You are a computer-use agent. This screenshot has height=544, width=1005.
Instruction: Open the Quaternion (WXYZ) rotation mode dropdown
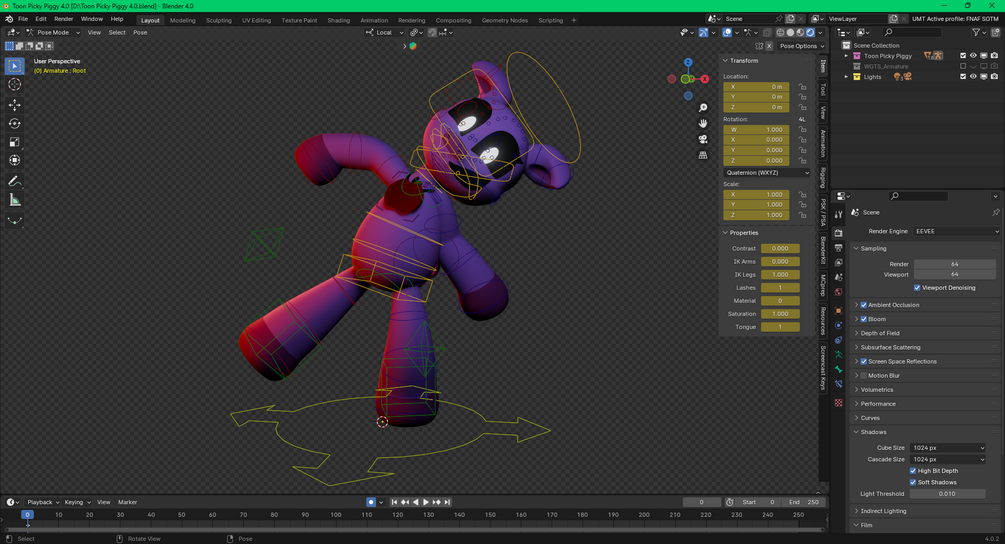tap(767, 172)
